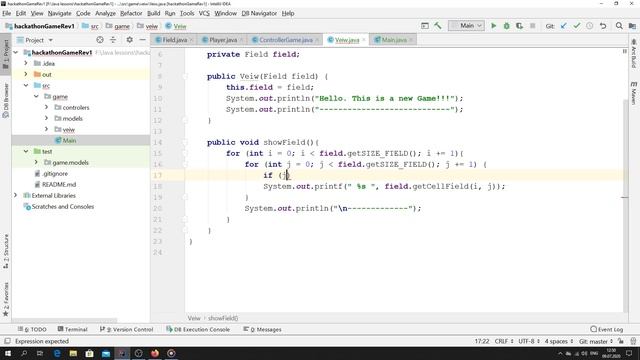
Task: Open the File menu
Action: tap(7, 13)
